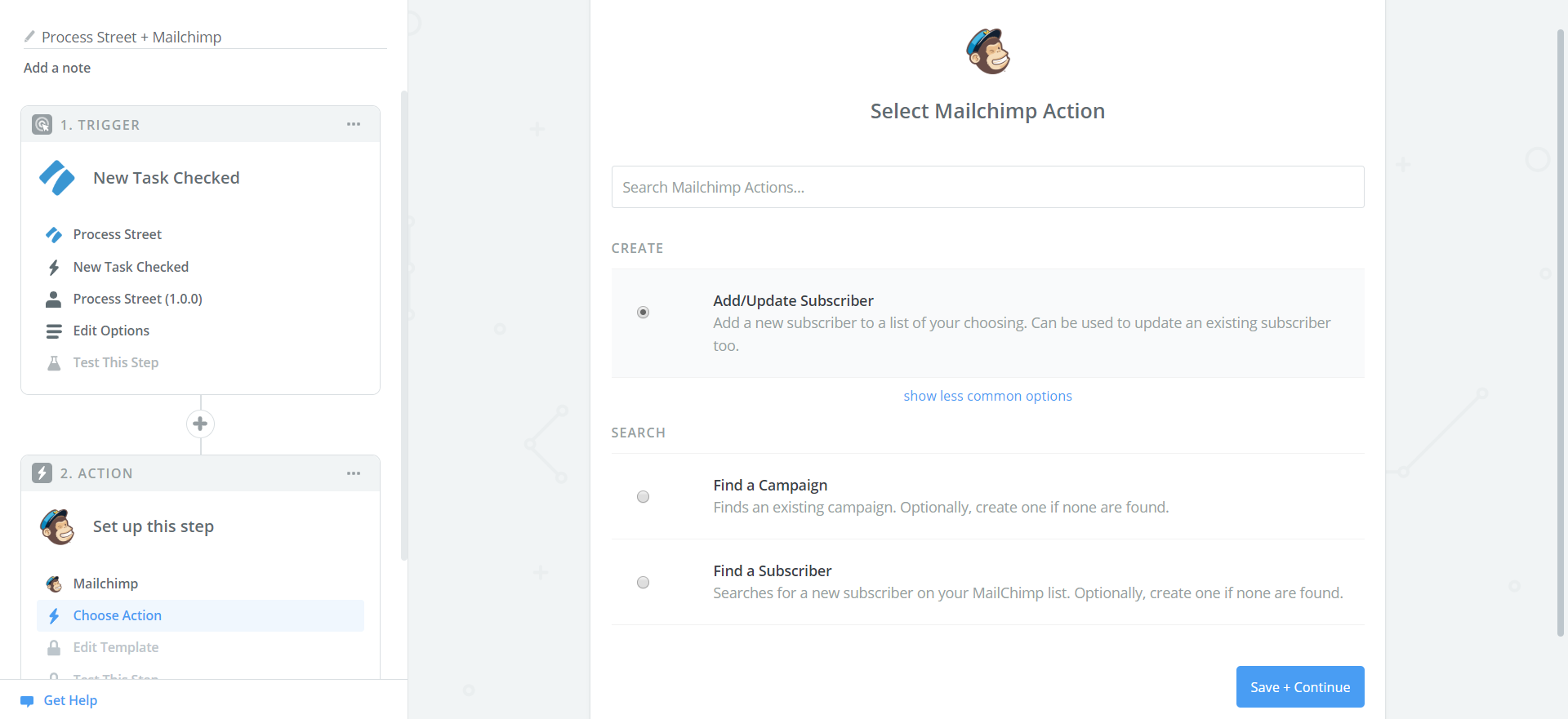The width and height of the screenshot is (1568, 719).
Task: Click the action step bolt icon in the header
Action: 42,473
